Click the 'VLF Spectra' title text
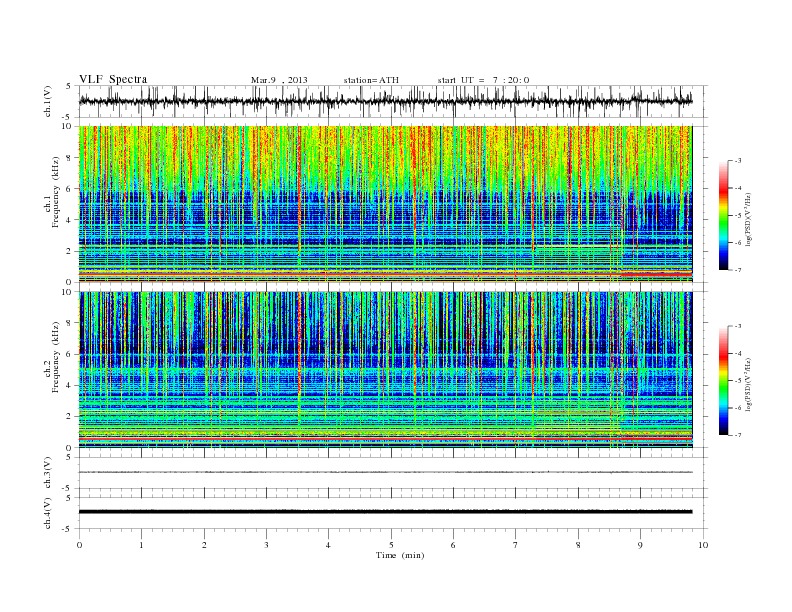Image resolution: width=792 pixels, height=612 pixels. [113, 79]
